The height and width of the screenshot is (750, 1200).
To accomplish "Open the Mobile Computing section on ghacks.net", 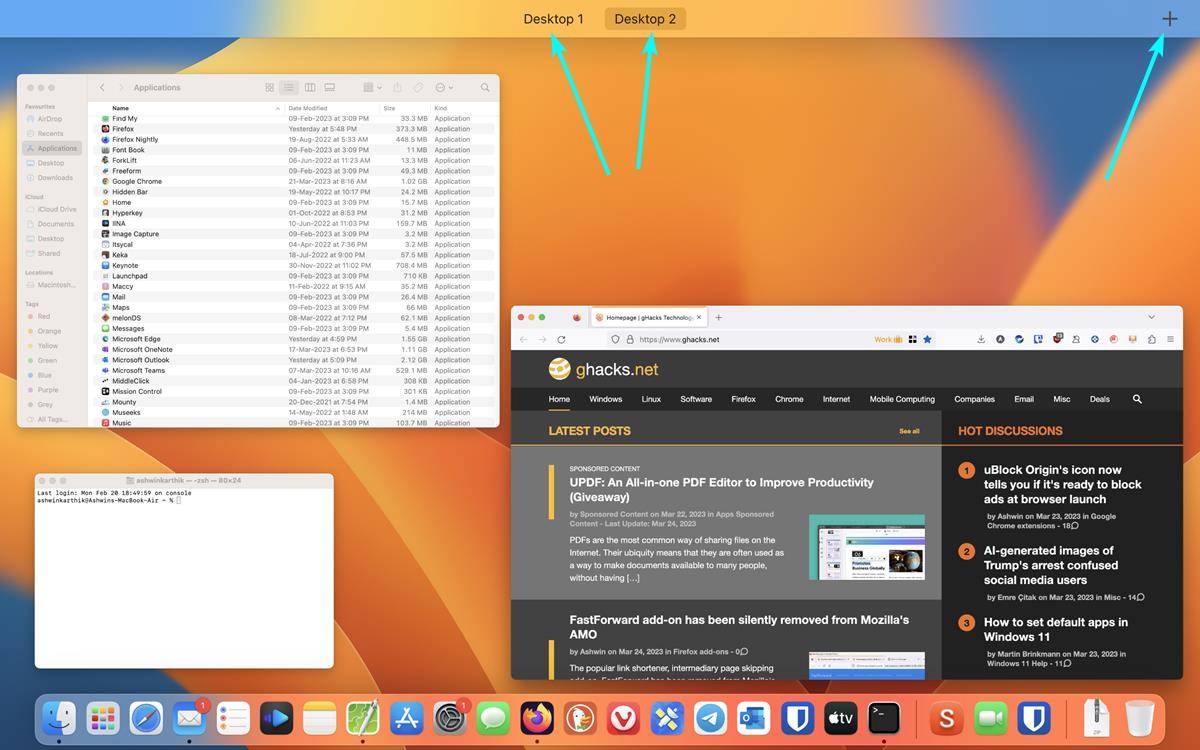I will [901, 398].
